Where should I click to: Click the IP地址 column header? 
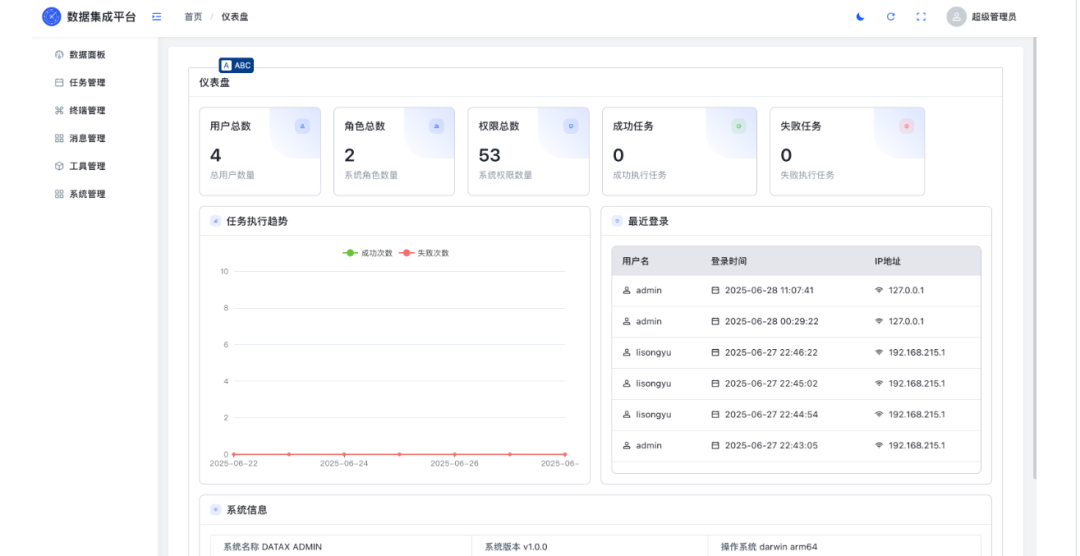(888, 261)
